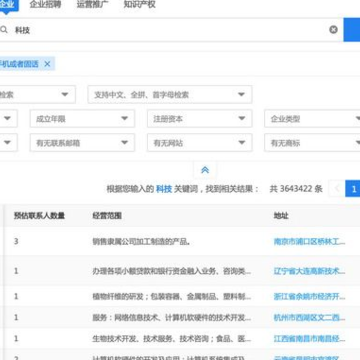
Task: Switch to the 企业招聘 tab
Action: point(45,4)
